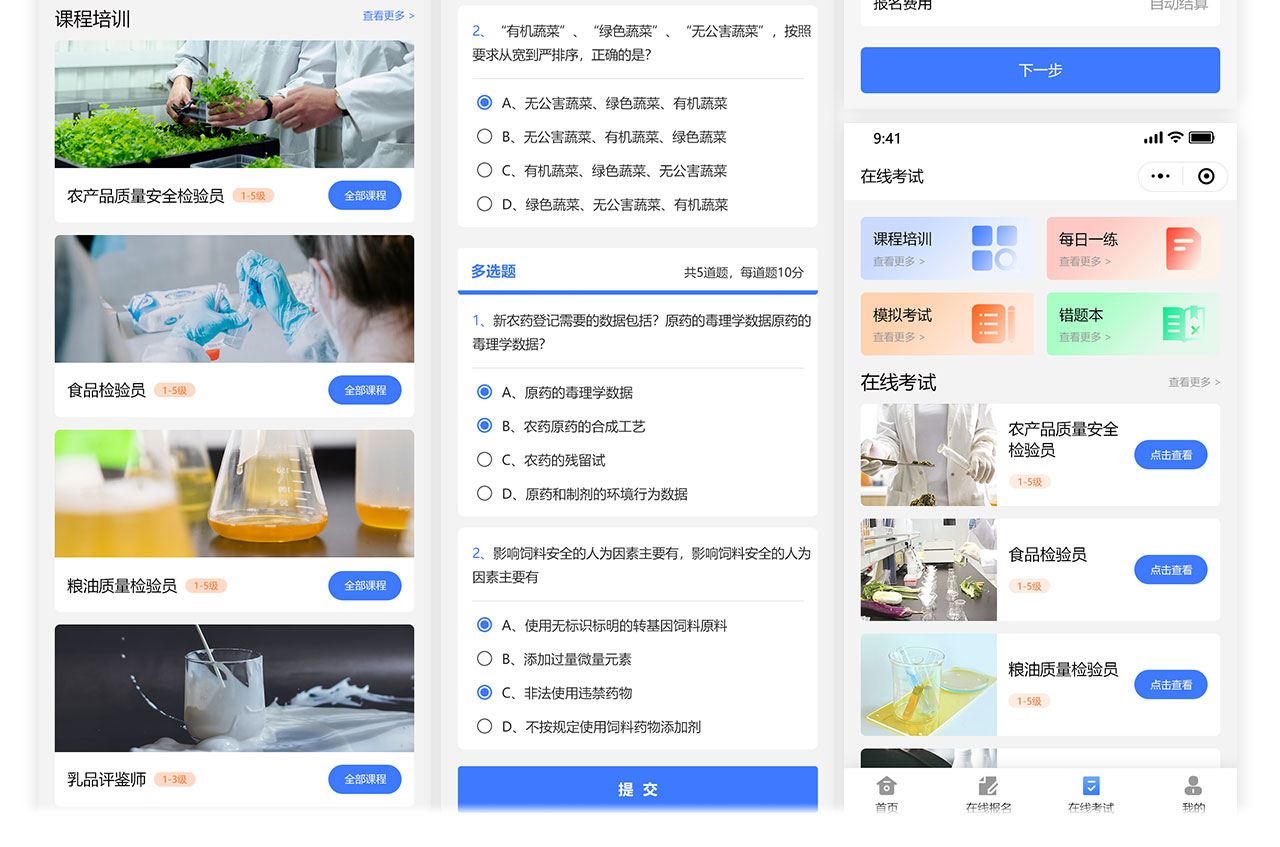Open 农产品质量安全检验员 exam thumbnail

929,455
